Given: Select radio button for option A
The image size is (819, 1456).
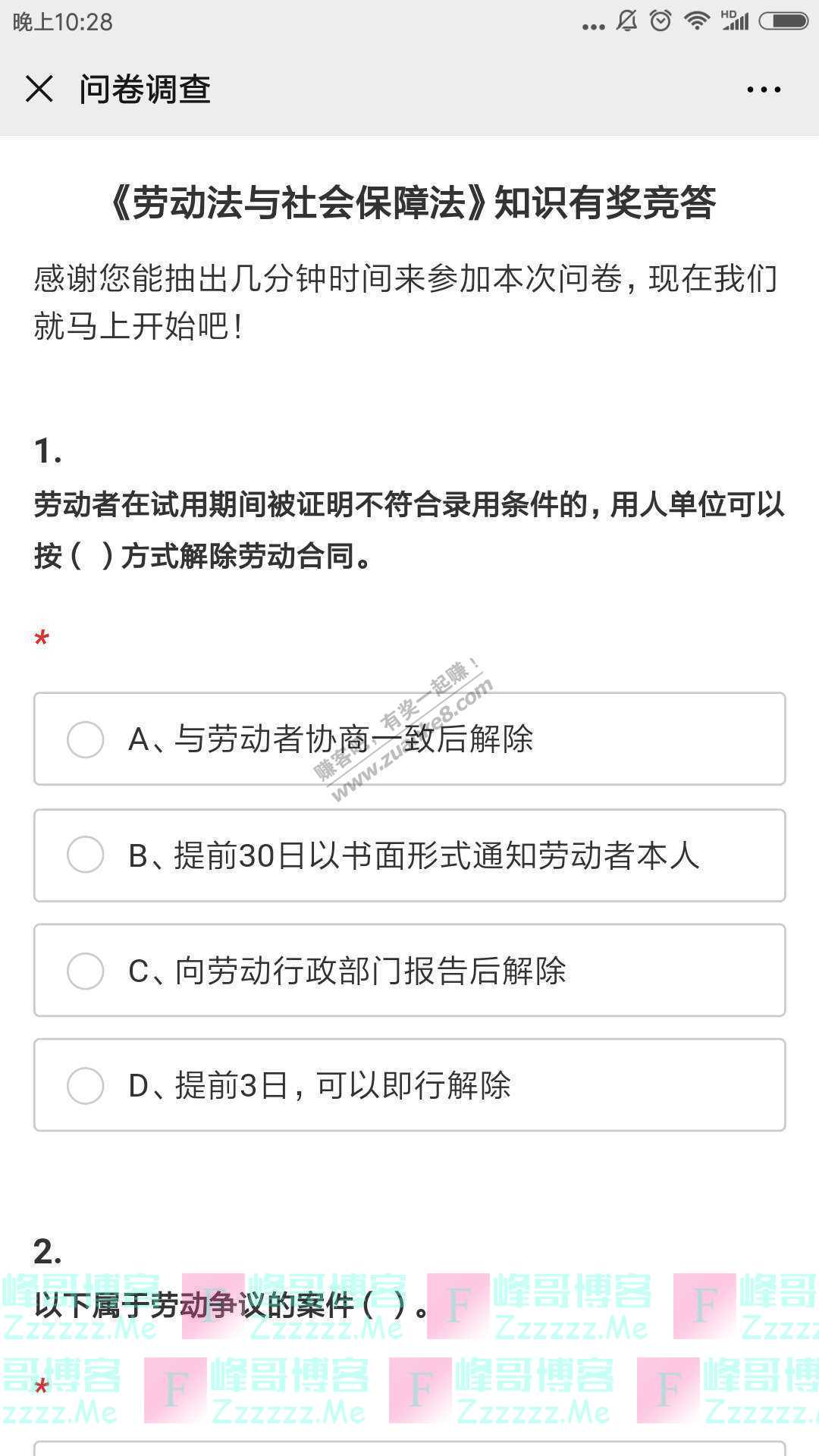Looking at the screenshot, I should pos(86,739).
